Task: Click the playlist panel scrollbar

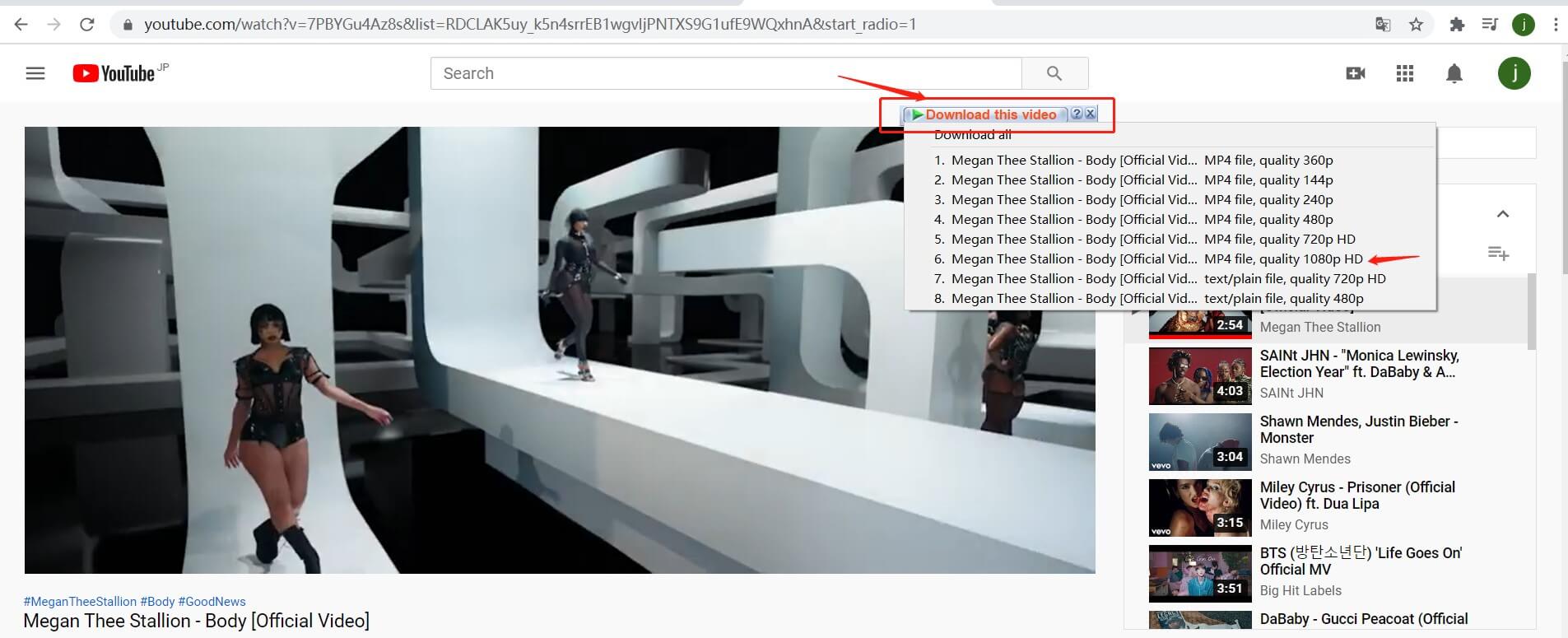Action: (1531, 311)
